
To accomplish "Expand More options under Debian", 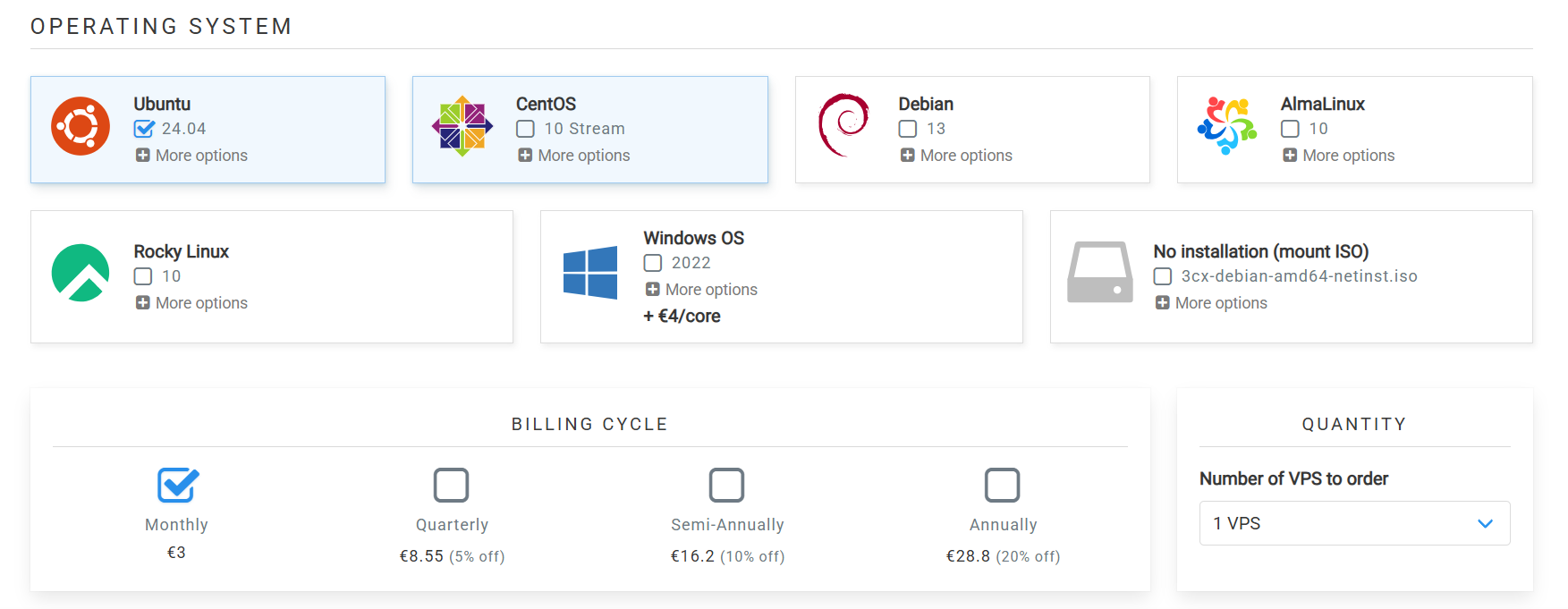I will point(956,156).
